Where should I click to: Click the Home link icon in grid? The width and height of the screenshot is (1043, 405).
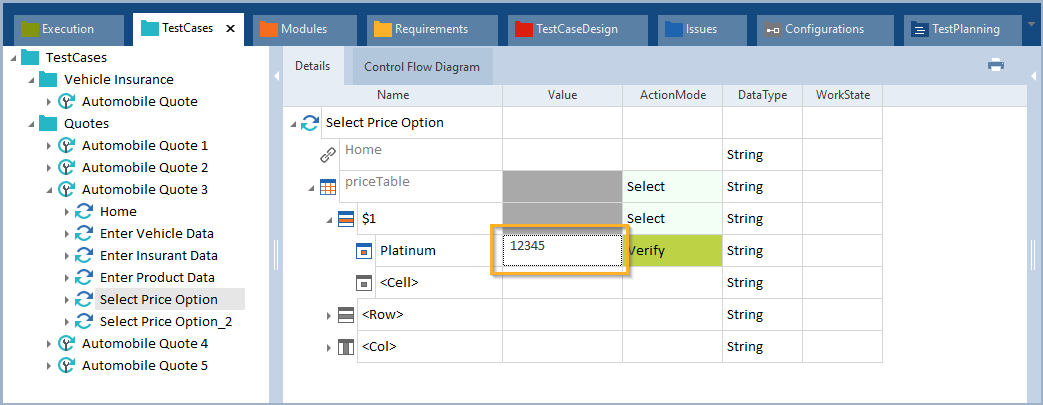(328, 155)
